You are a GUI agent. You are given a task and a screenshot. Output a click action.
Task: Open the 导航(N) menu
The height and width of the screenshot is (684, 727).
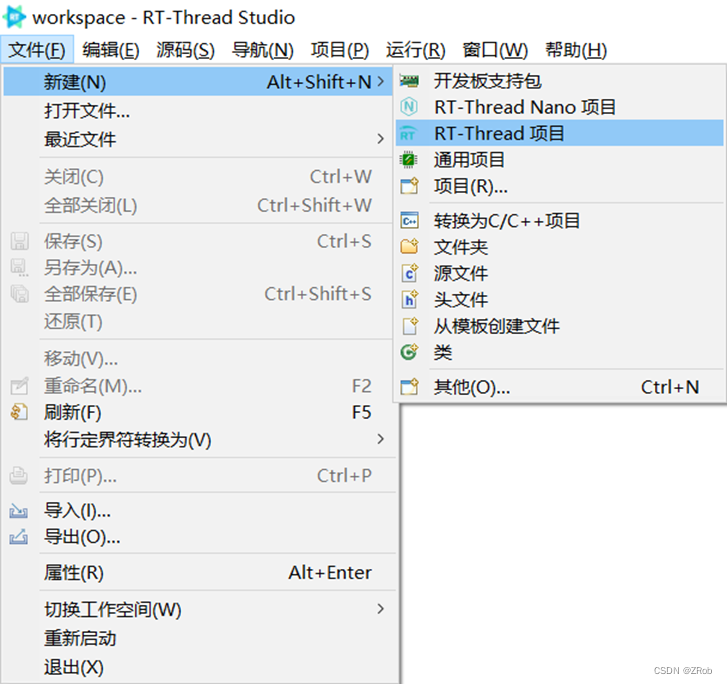262,50
